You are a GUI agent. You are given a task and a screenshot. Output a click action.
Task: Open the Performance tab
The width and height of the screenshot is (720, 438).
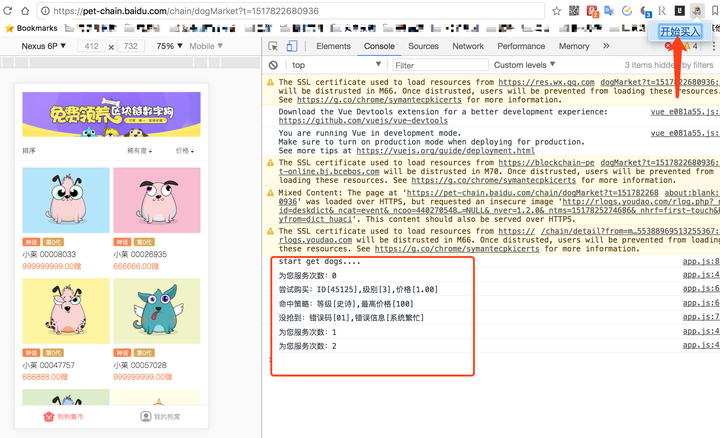521,46
